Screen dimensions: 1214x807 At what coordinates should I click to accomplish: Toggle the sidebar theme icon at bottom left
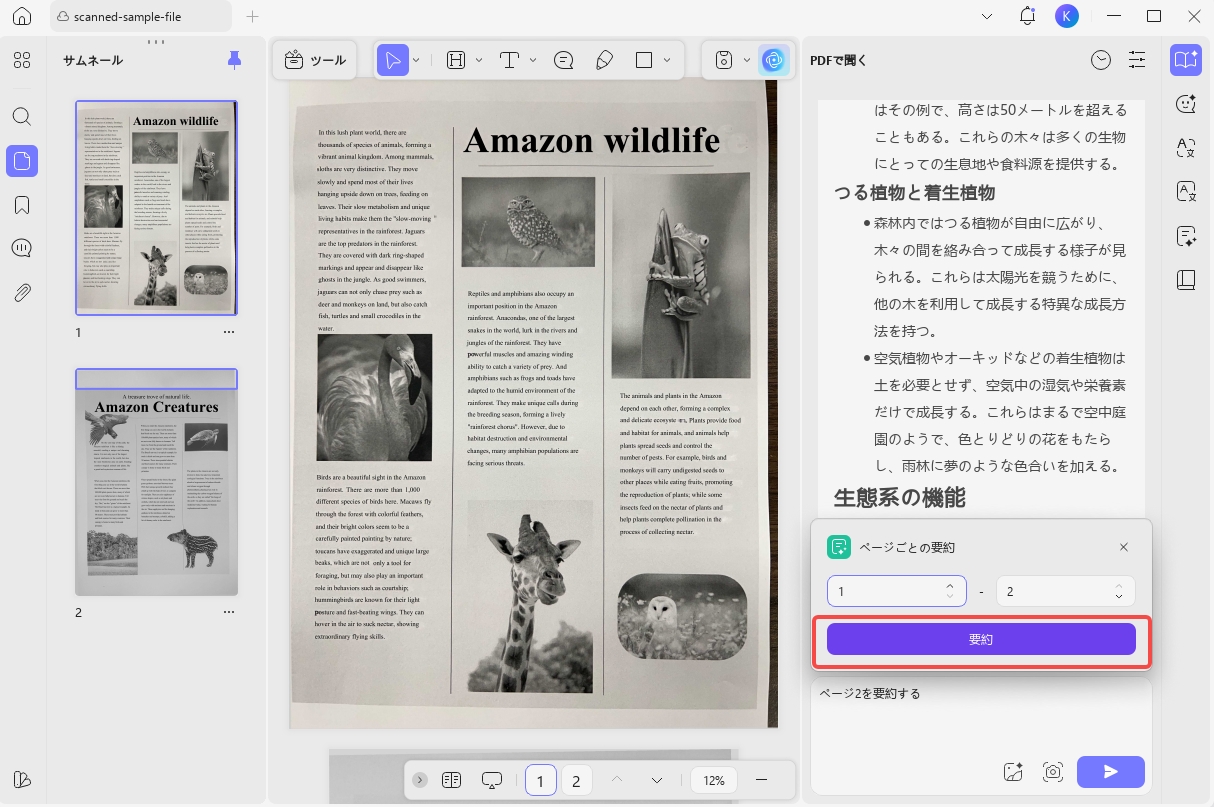pos(22,780)
